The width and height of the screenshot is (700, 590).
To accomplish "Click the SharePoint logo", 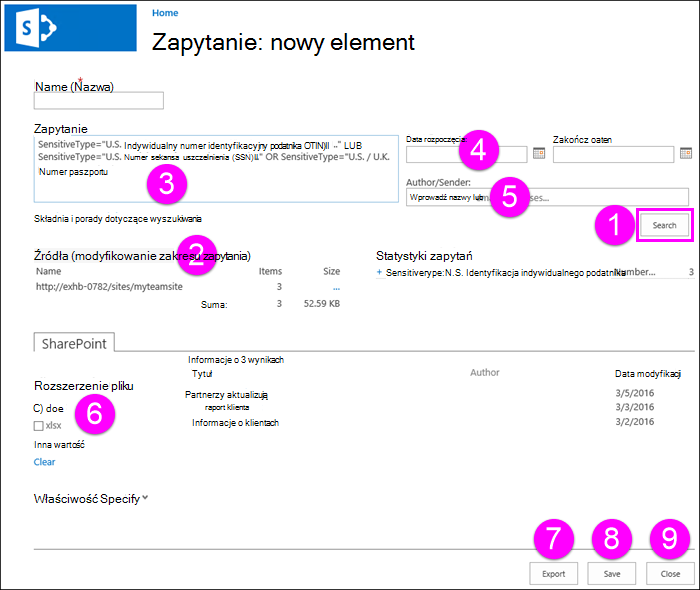I will point(71,28).
